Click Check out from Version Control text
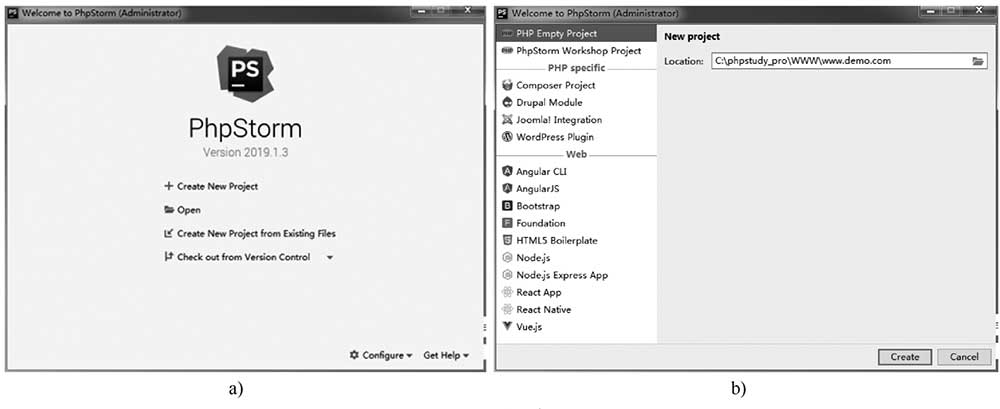The image size is (1000, 409). click(x=244, y=257)
